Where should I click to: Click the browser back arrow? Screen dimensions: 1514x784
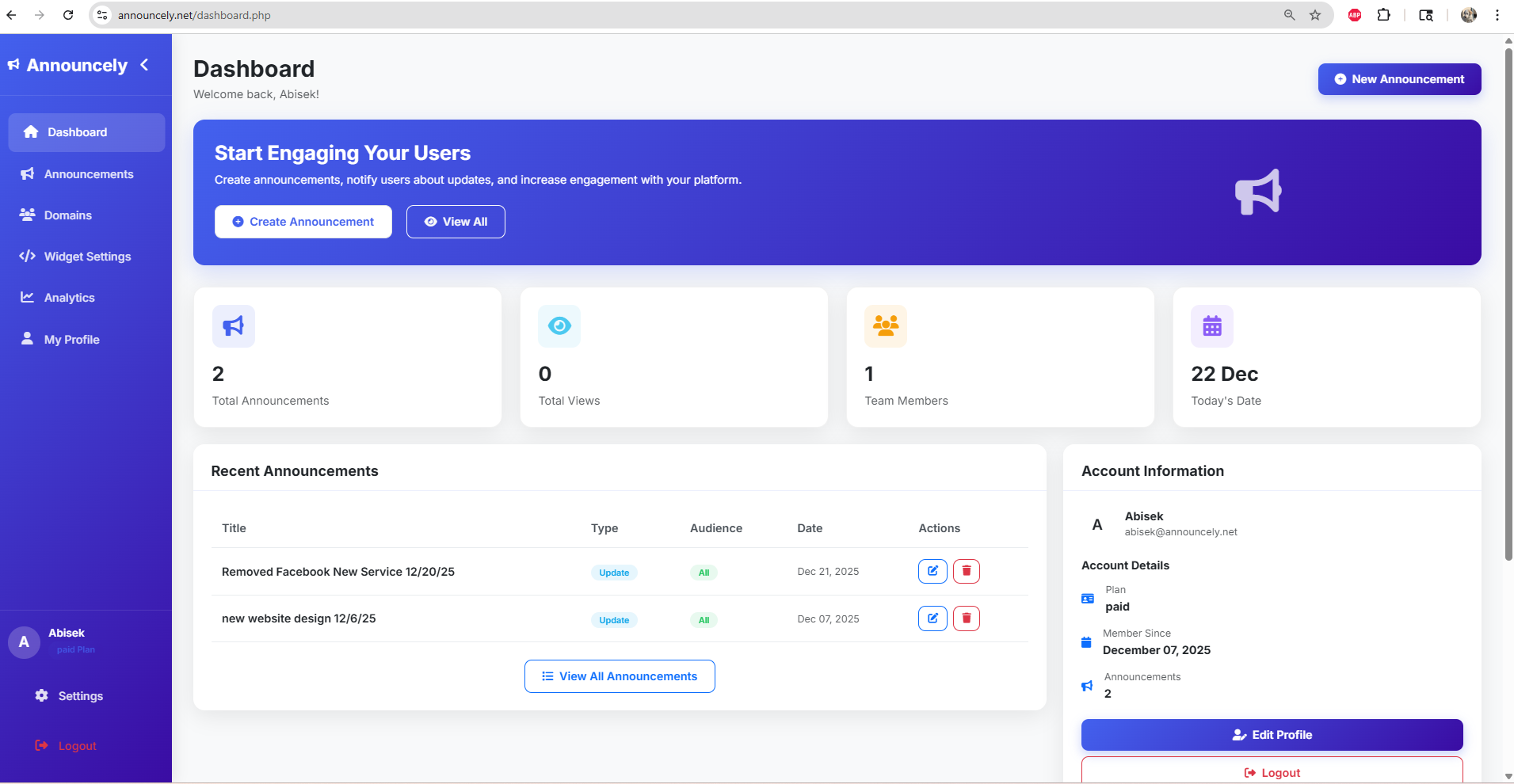[x=11, y=15]
